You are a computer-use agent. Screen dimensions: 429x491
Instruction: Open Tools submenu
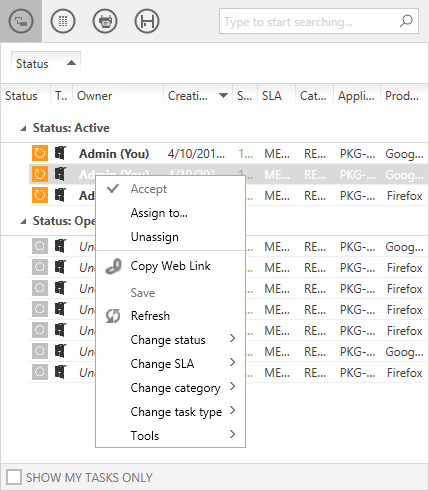click(170, 436)
